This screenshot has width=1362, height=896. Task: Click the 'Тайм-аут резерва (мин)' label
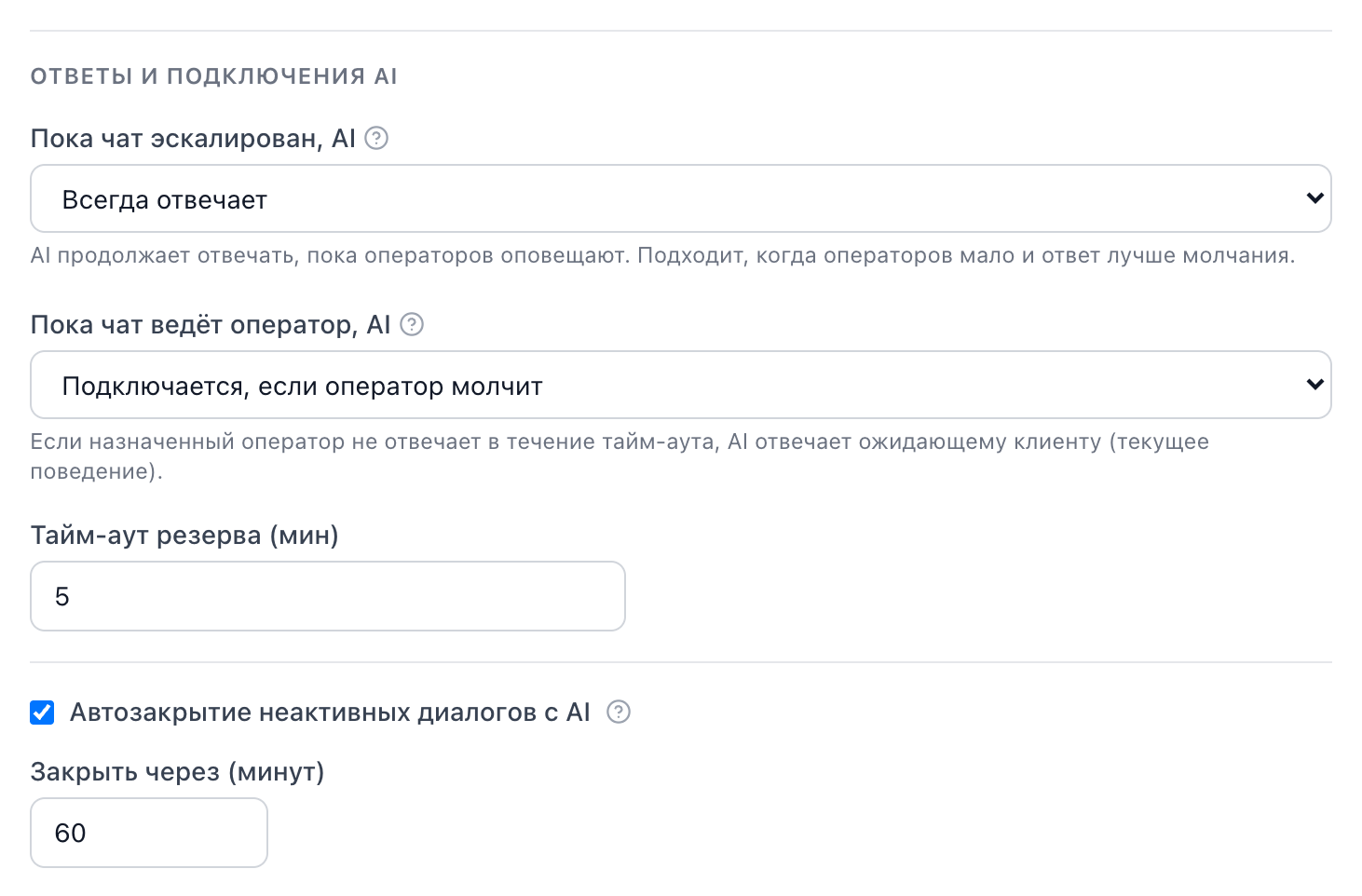(x=184, y=536)
